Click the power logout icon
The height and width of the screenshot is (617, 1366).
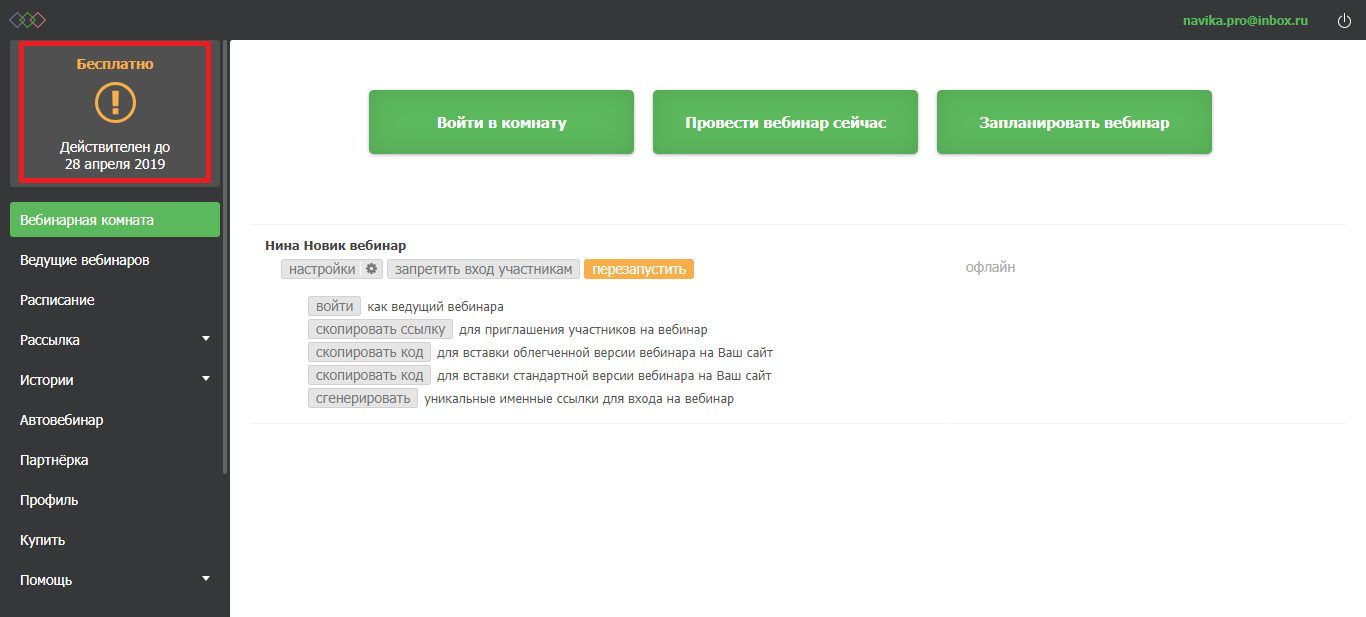click(x=1344, y=20)
